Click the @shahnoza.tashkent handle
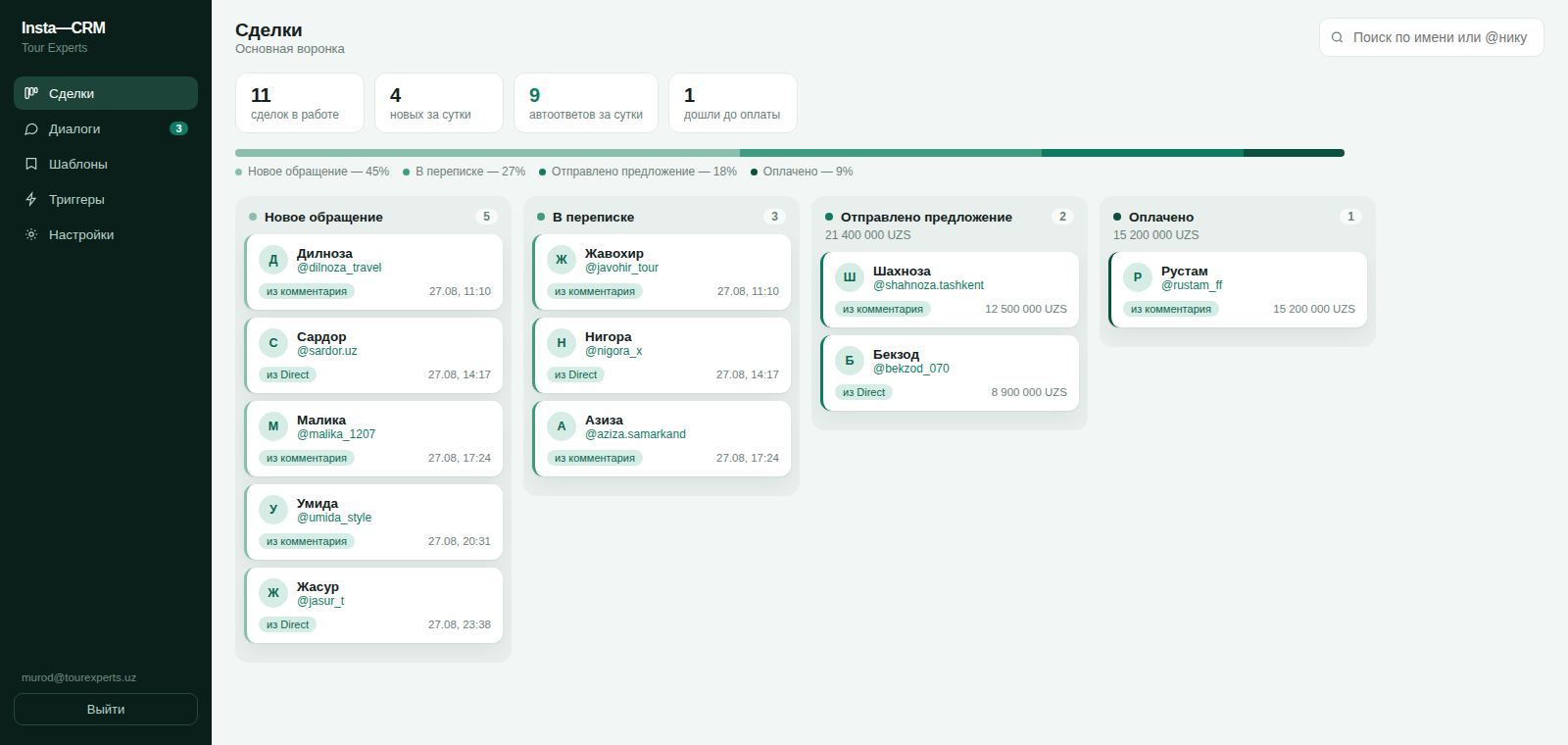Image resolution: width=1568 pixels, height=745 pixels. coord(928,285)
